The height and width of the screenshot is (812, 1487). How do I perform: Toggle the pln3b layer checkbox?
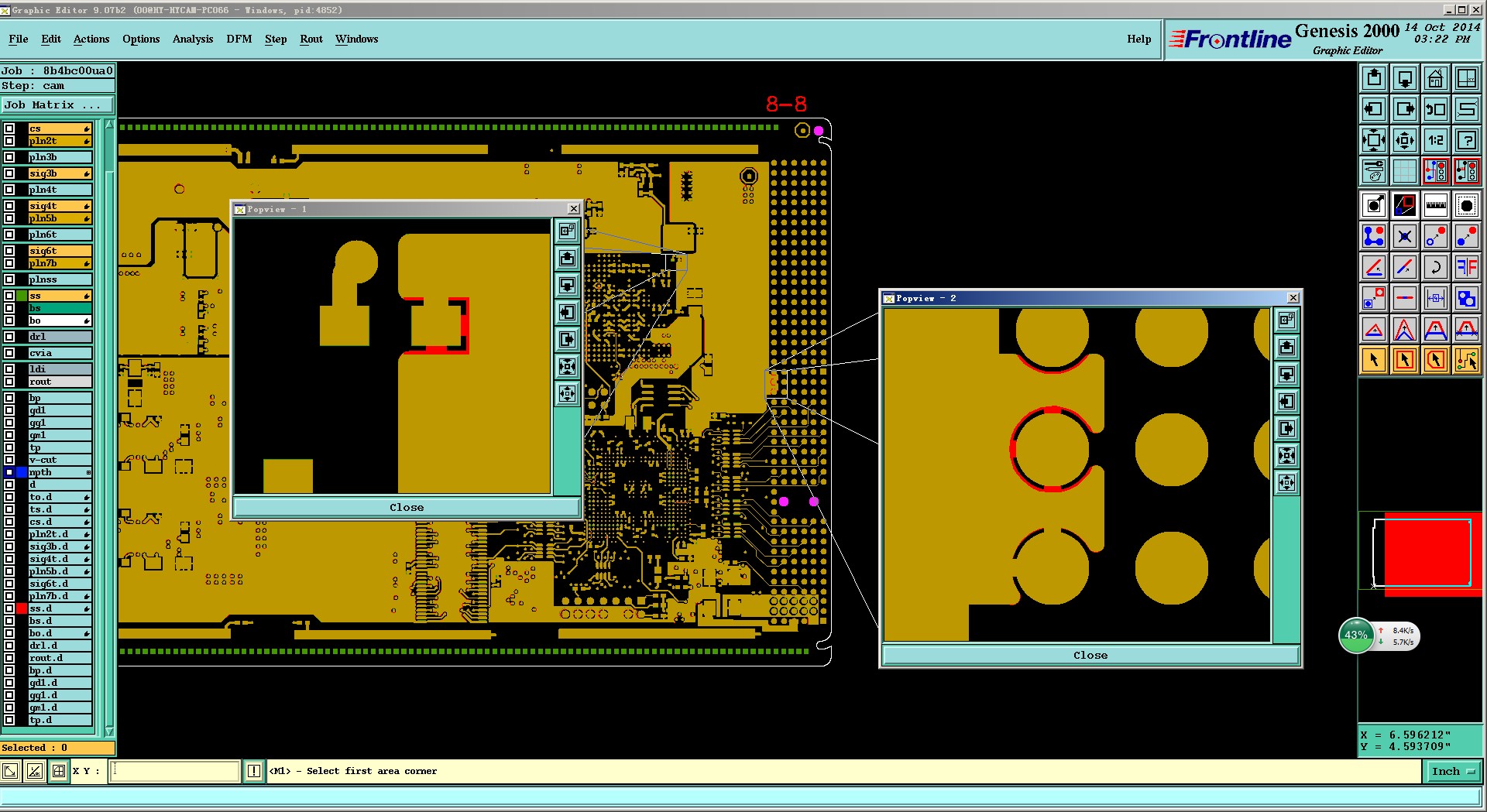pos(9,157)
